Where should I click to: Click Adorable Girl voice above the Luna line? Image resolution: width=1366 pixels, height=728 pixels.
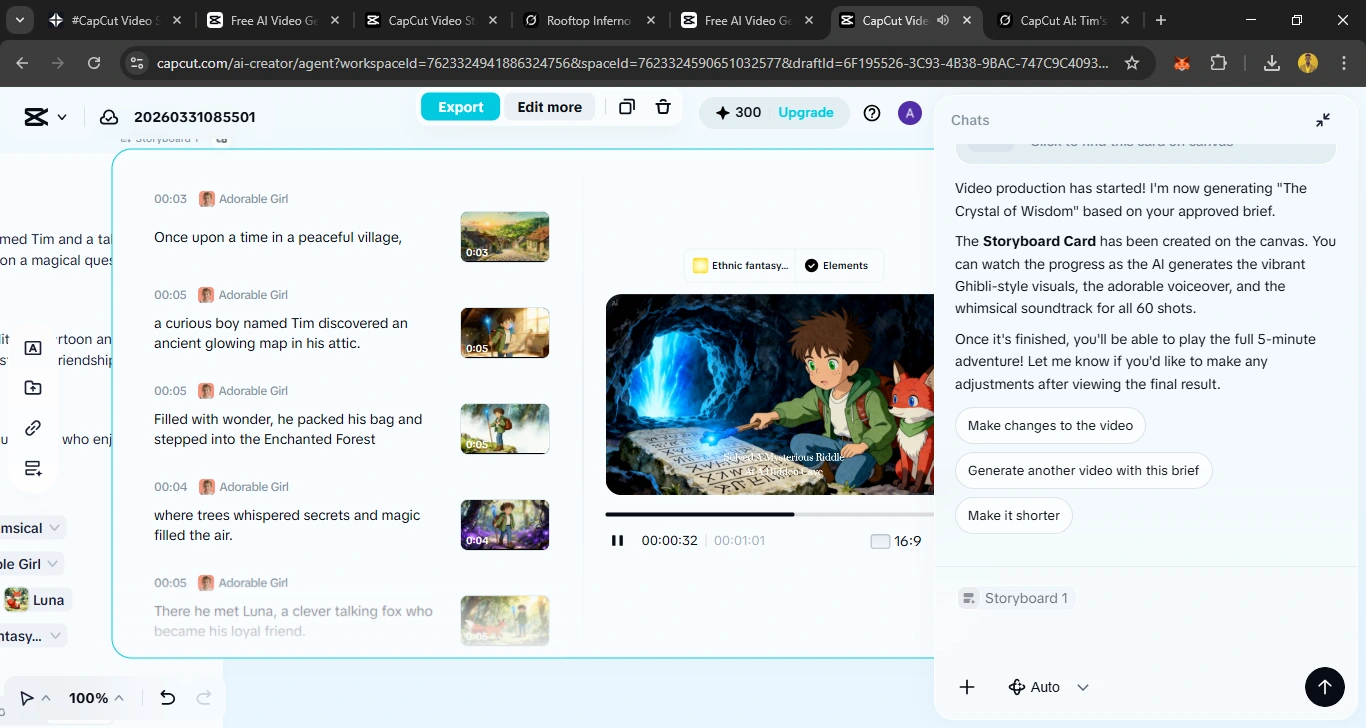[x=243, y=583]
